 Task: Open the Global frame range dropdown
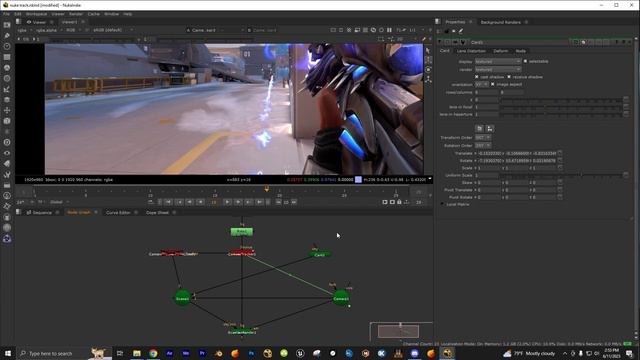pos(59,202)
